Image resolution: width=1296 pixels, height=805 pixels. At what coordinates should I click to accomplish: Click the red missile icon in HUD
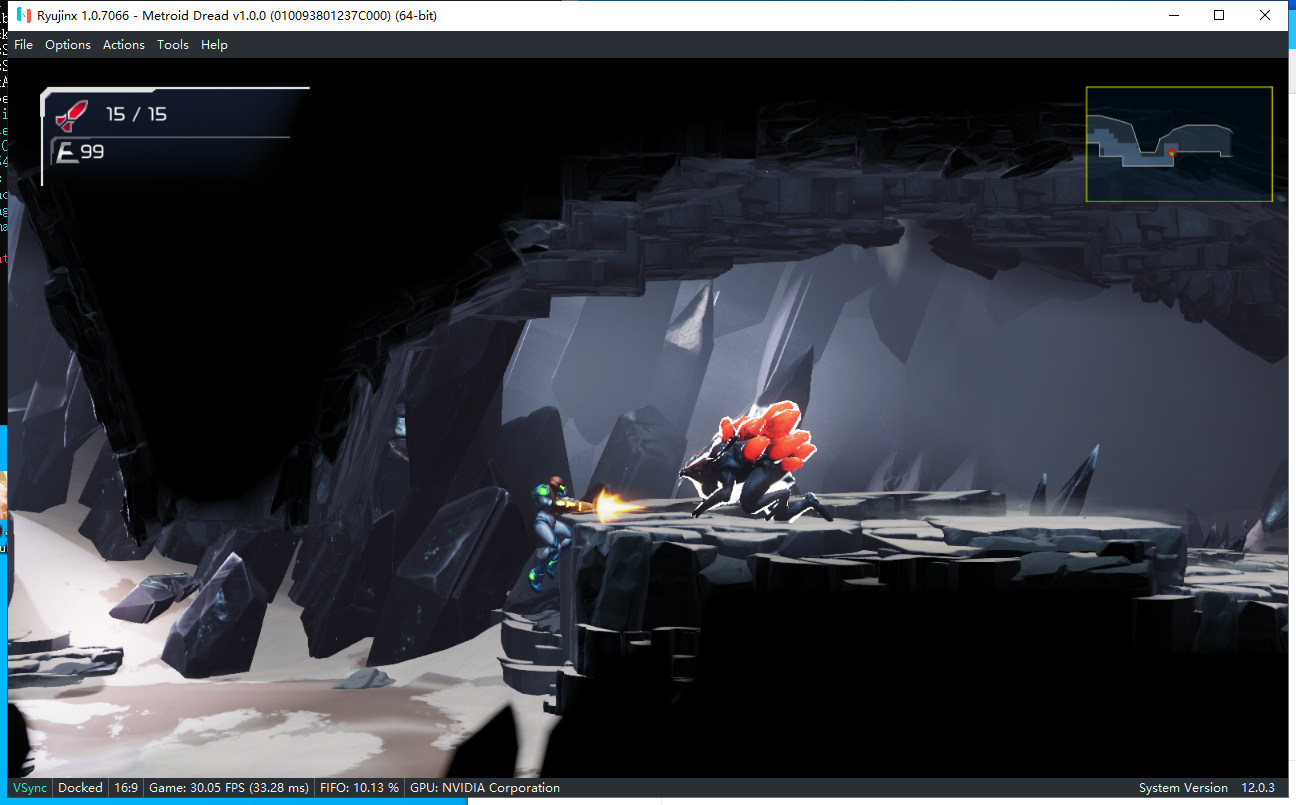71,116
